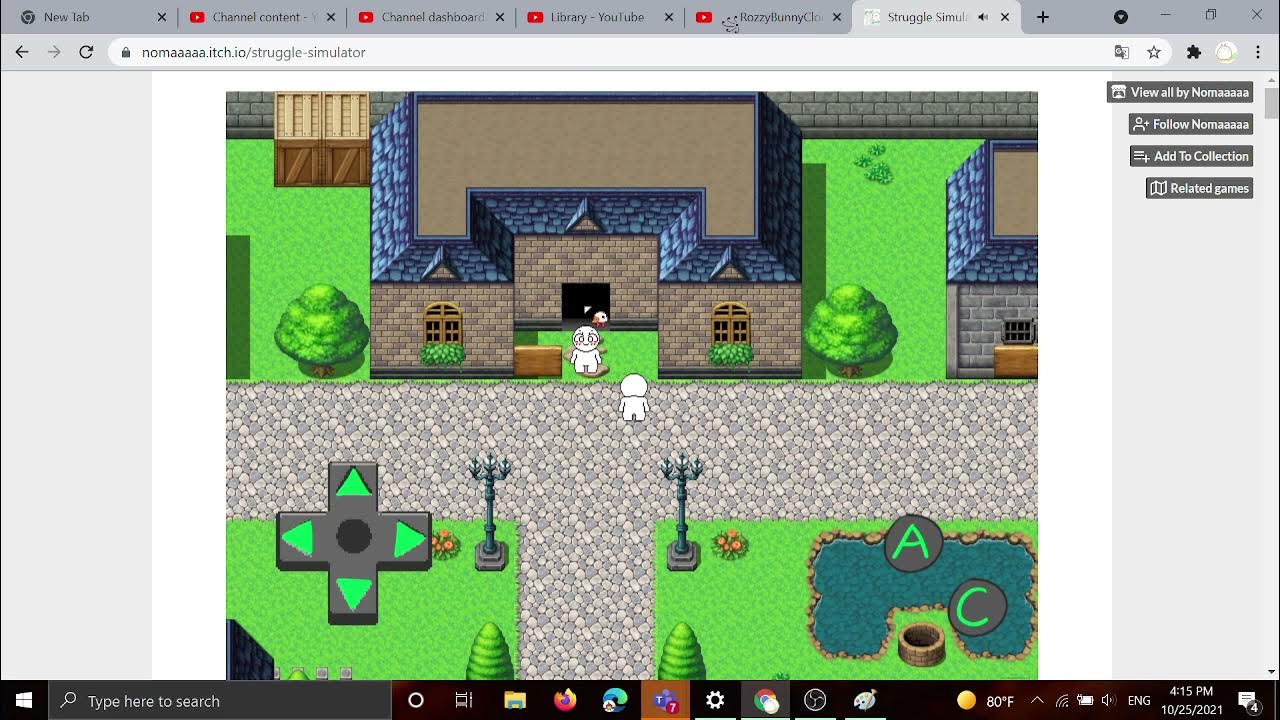Open the clock showing 4:15 PM
The image size is (1280, 720).
click(1191, 700)
